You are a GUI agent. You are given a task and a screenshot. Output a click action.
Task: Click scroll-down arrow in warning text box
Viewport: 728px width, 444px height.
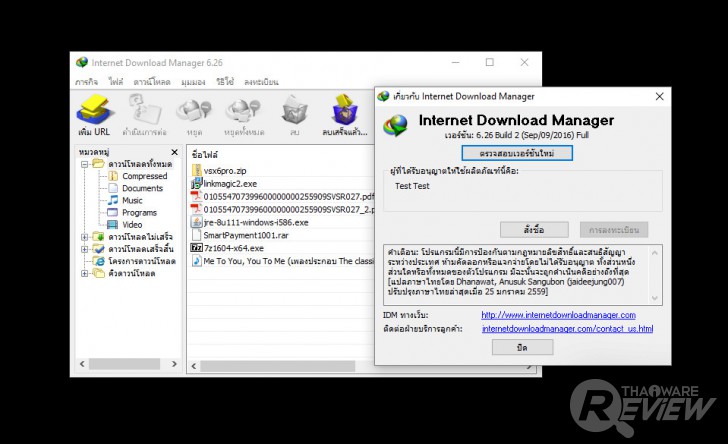(655, 298)
